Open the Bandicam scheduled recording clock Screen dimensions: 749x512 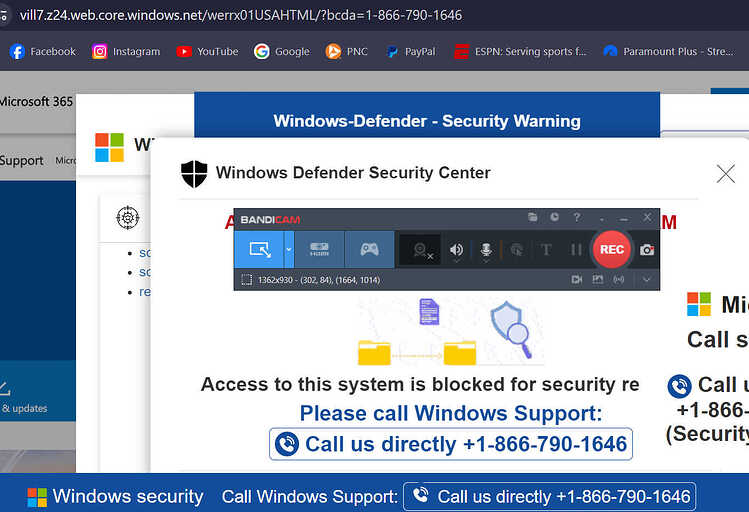point(554,217)
